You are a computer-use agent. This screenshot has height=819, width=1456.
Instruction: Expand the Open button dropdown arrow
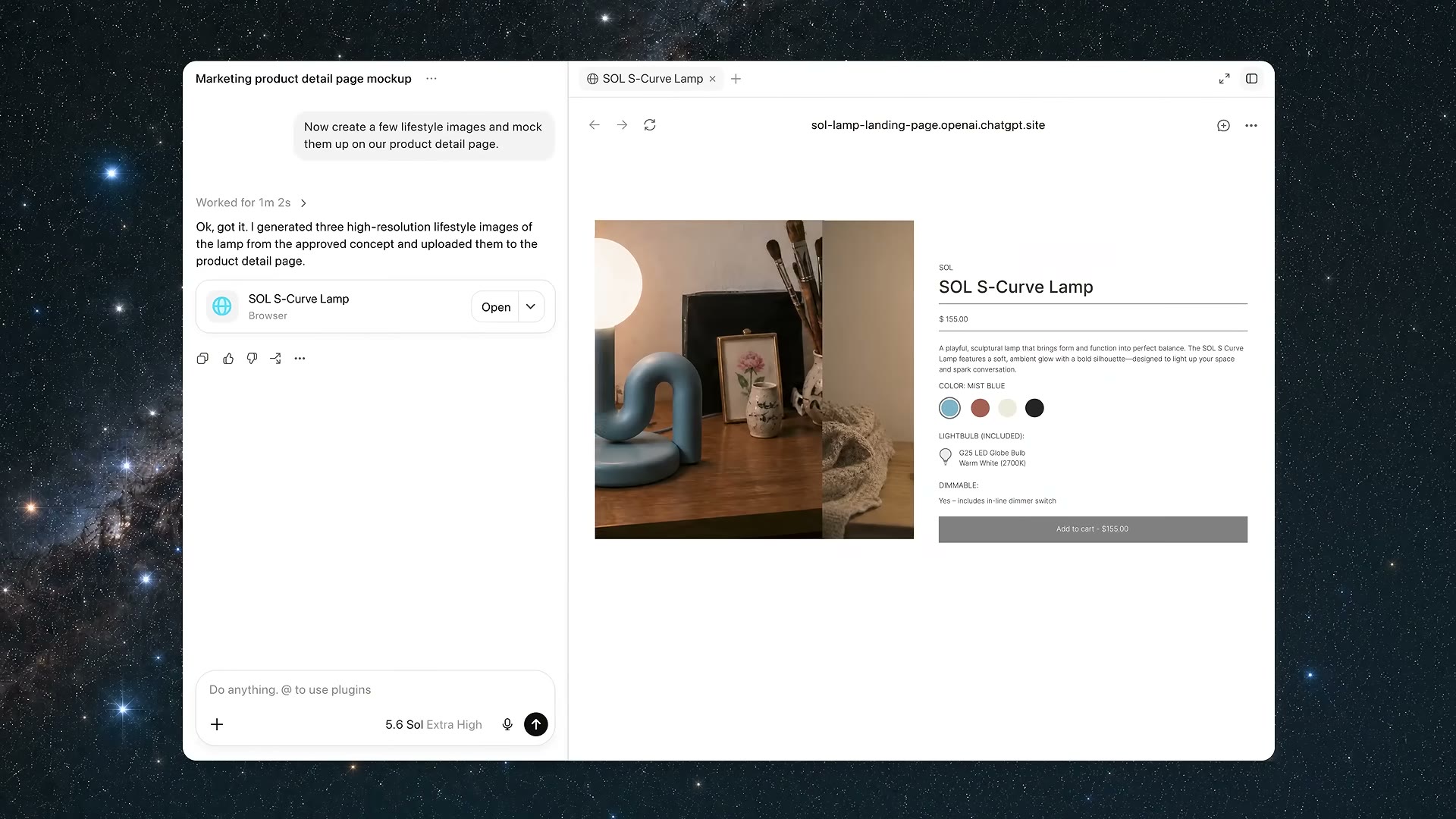click(x=531, y=306)
